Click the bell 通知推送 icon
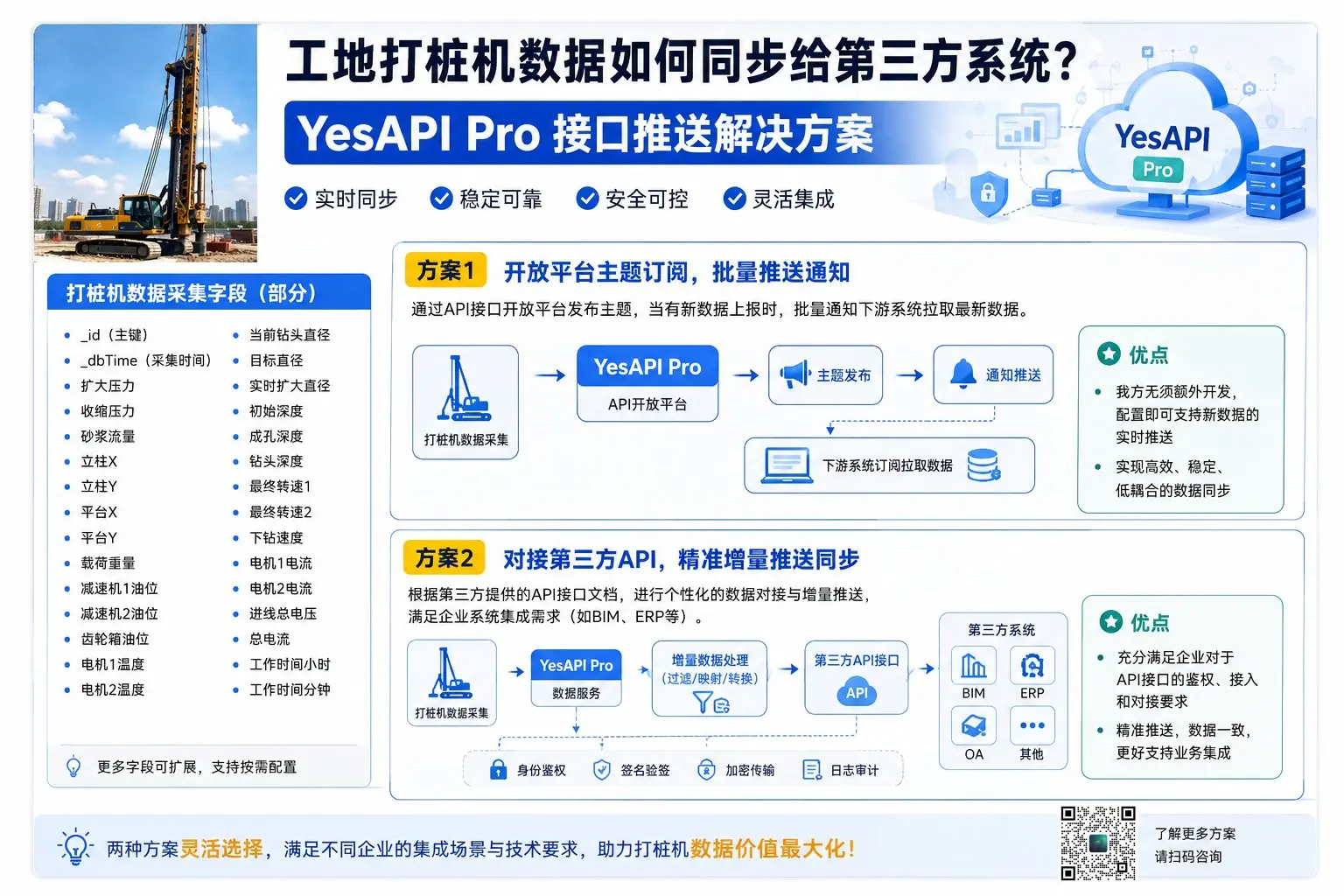The image size is (1344, 896). 962,374
